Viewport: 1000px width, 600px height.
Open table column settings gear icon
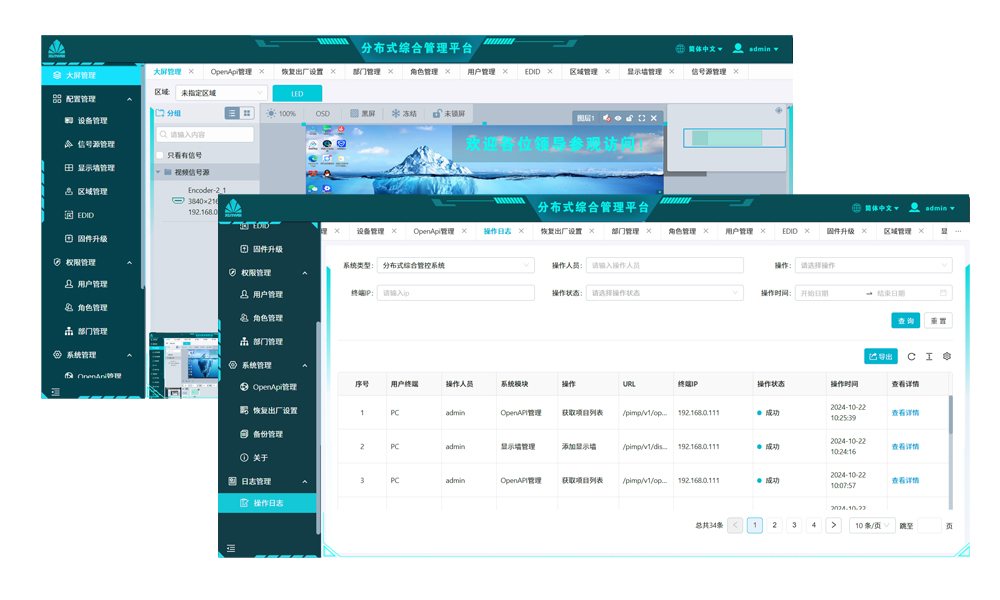click(x=947, y=356)
